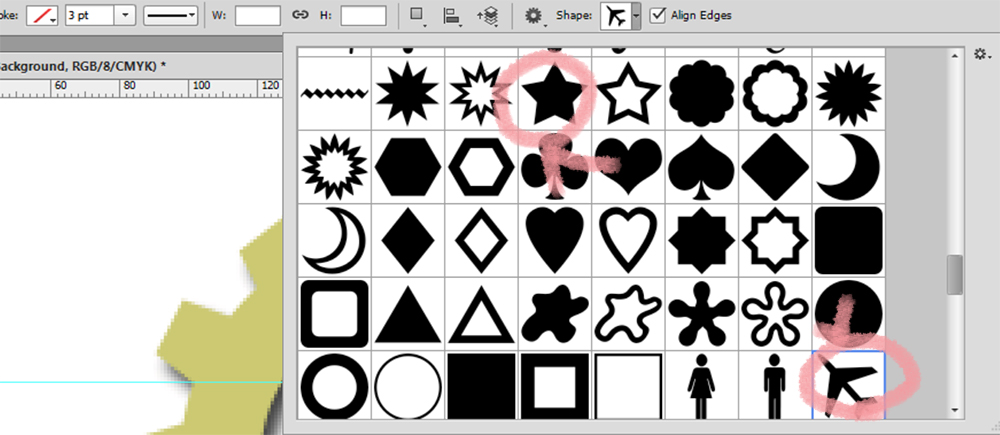Click the shape picker scrollbar thumb
This screenshot has height=435, width=1000.
pos(954,275)
